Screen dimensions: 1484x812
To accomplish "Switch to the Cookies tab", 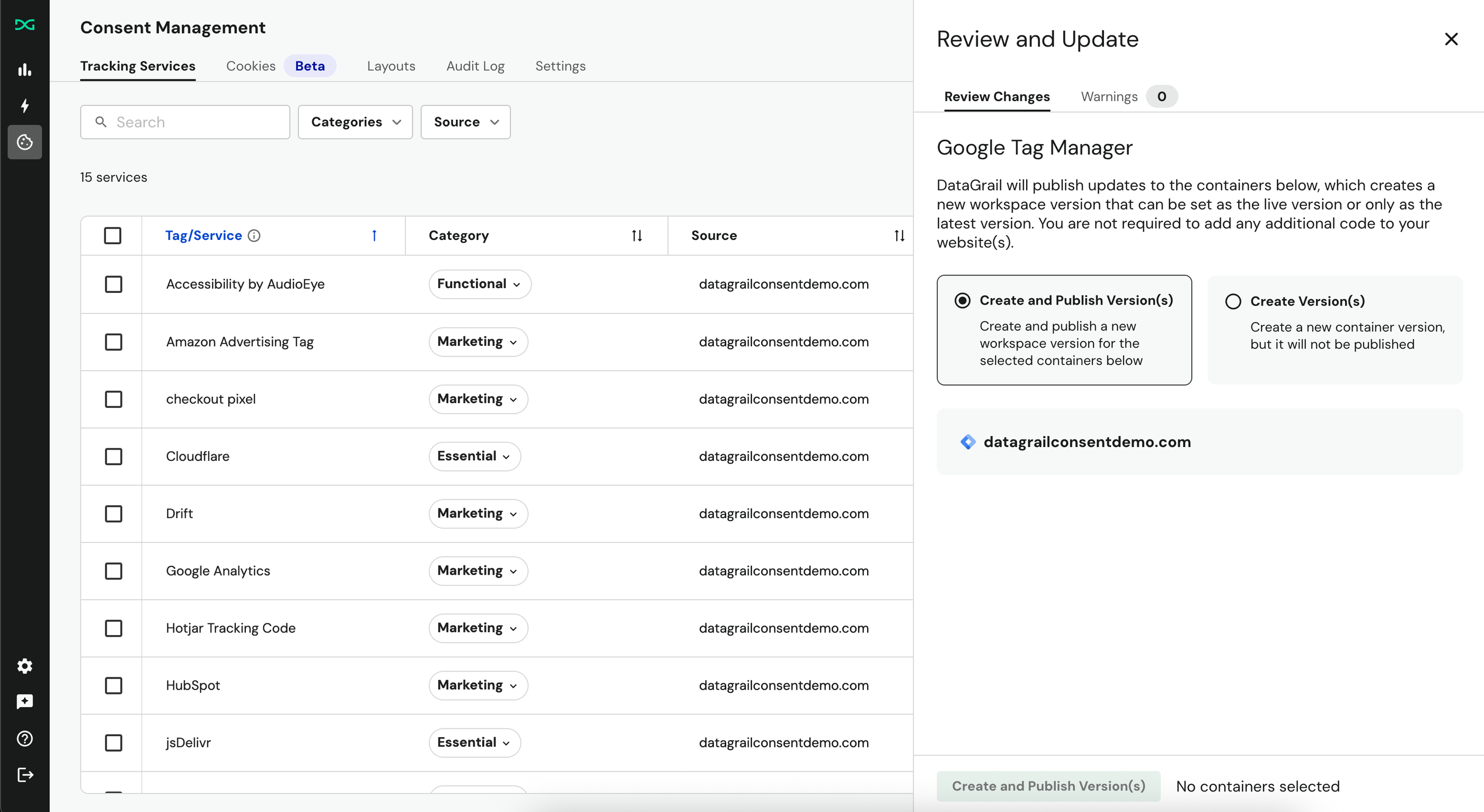I will click(251, 66).
